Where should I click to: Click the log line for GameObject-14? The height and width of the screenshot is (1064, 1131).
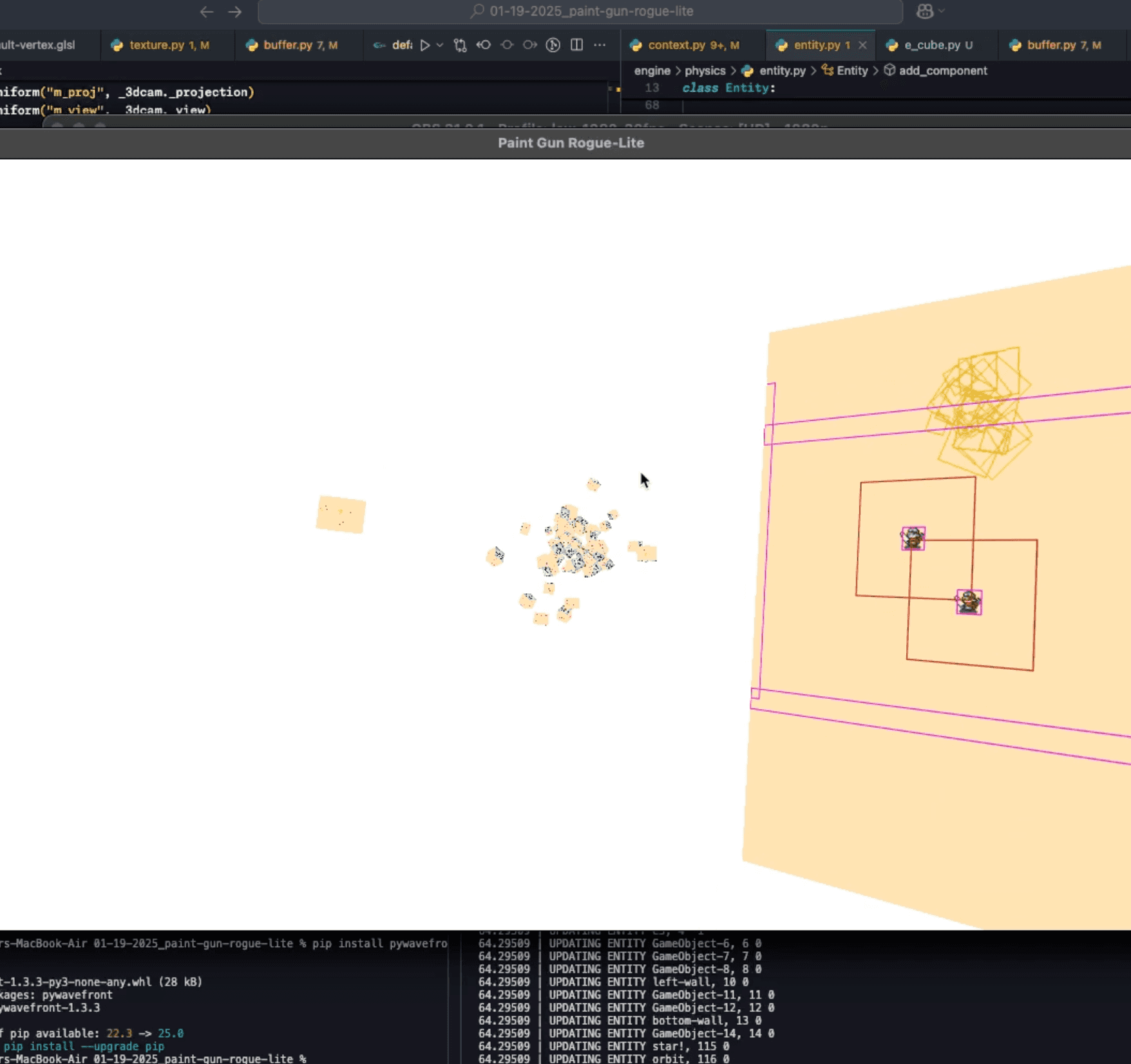627,1034
